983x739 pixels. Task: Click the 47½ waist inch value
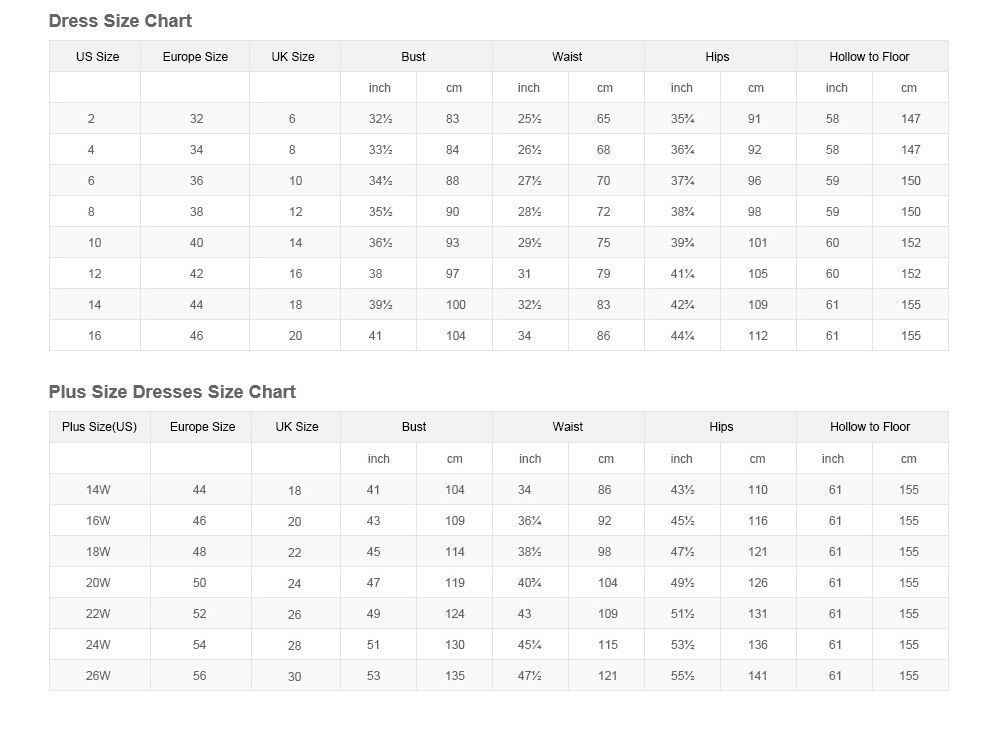(x=529, y=676)
